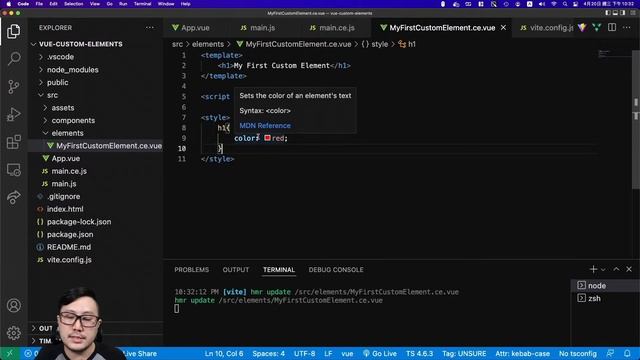This screenshot has height=360, width=640.
Task: Click the Spotlight search icon in macOS menu bar
Action: tap(564, 4)
